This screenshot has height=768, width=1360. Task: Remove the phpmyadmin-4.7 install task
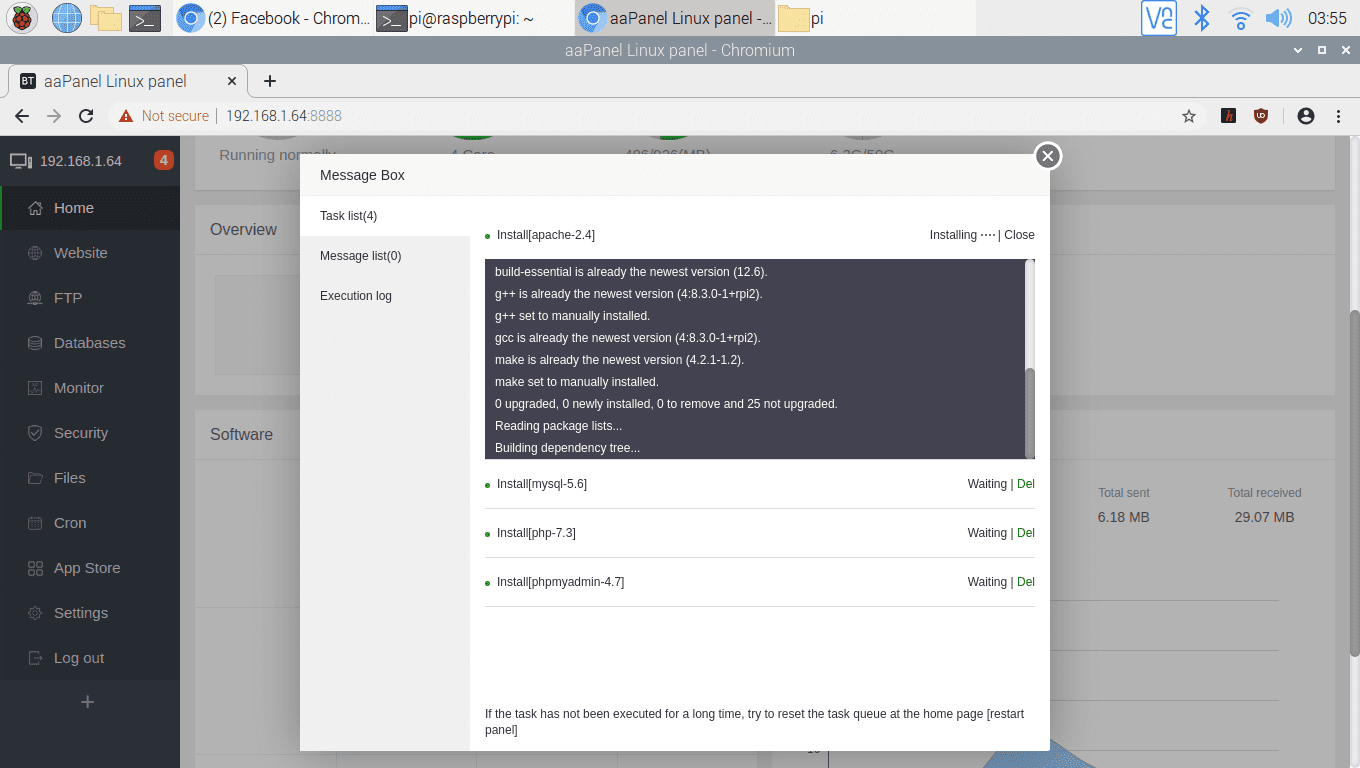(x=1025, y=582)
